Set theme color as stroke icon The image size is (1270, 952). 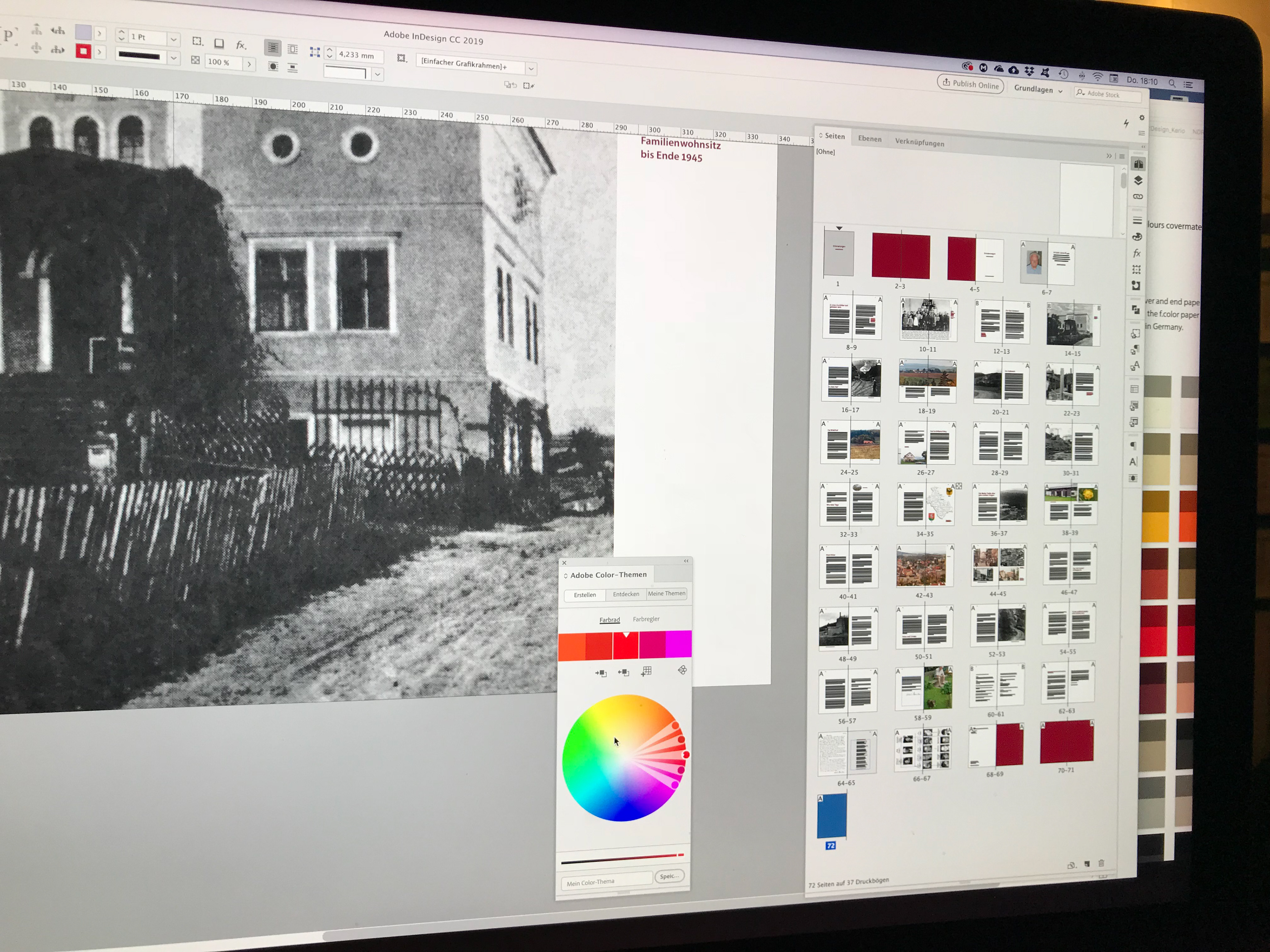pos(623,672)
